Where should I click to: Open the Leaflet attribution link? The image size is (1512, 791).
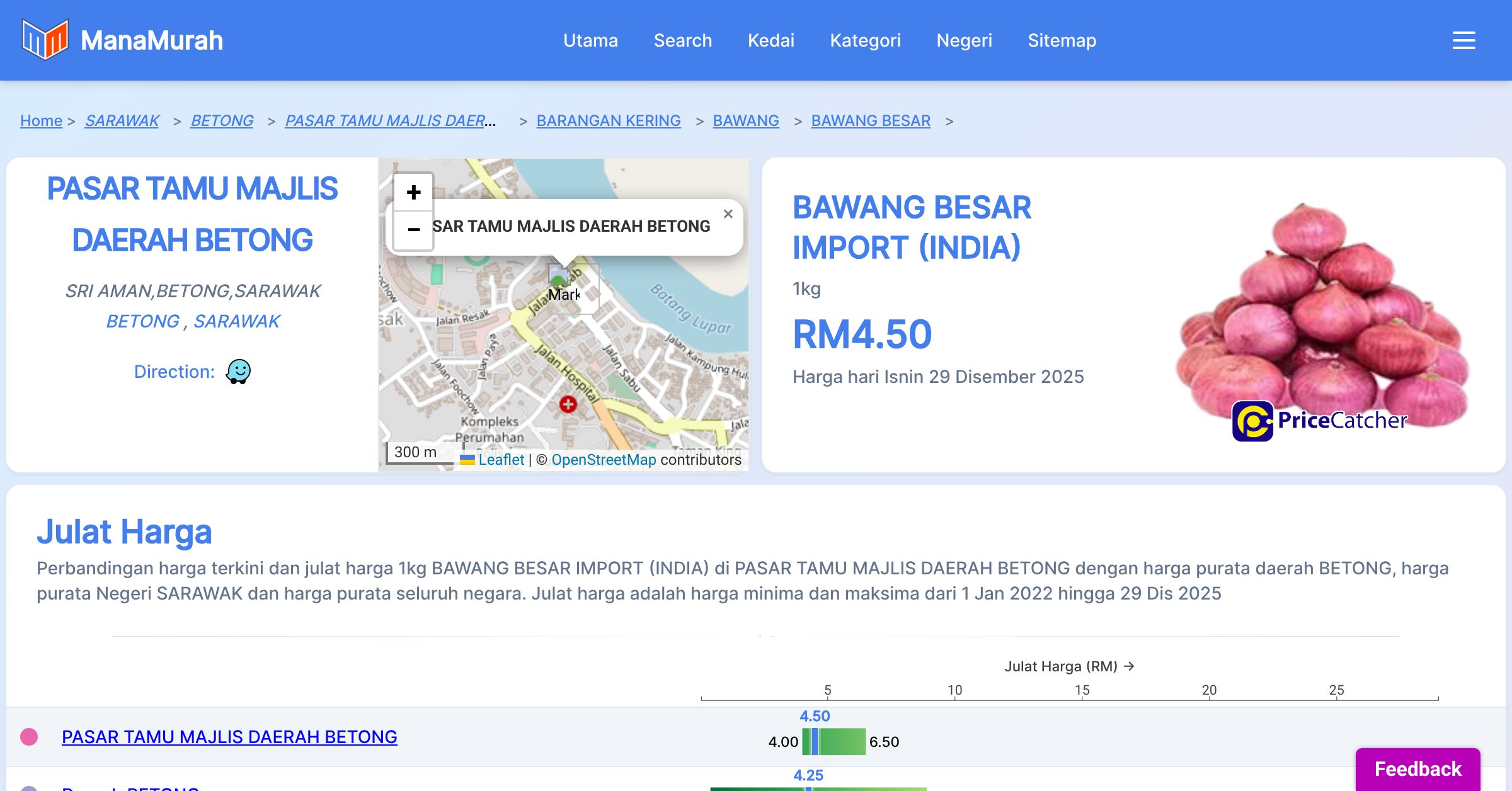click(x=501, y=460)
